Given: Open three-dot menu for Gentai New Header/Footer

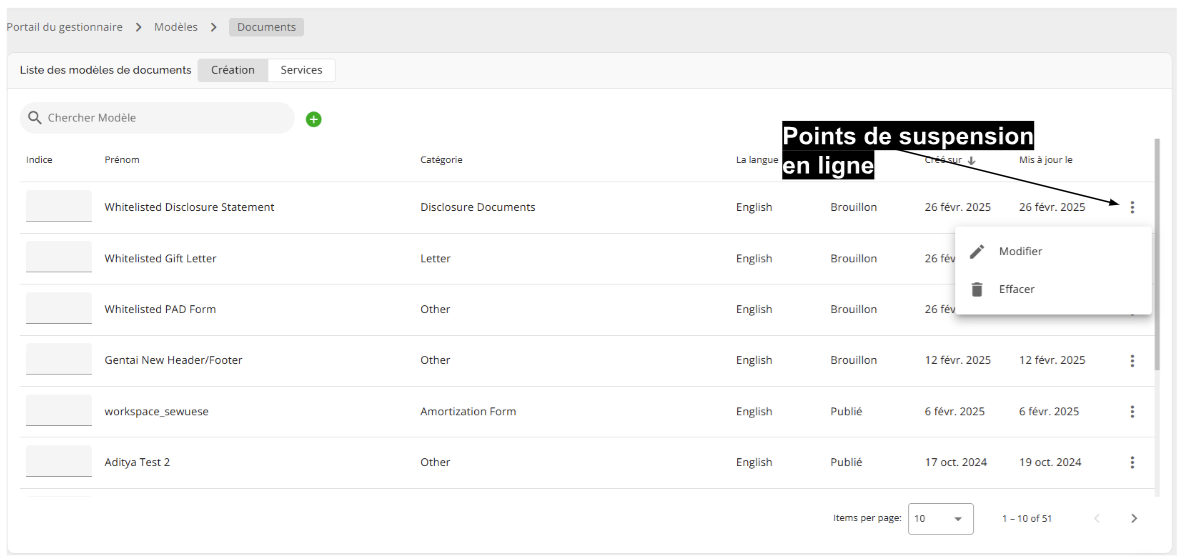Looking at the screenshot, I should pos(1132,361).
